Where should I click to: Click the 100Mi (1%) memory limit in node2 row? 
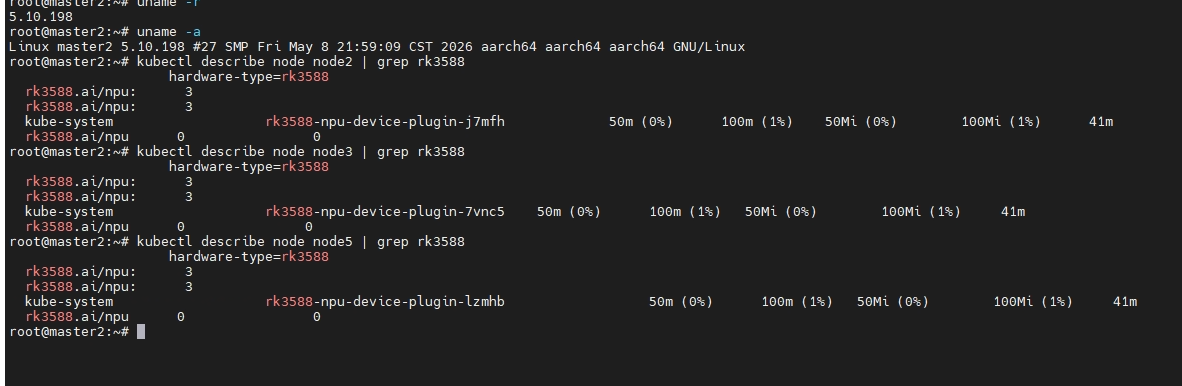tap(1001, 121)
